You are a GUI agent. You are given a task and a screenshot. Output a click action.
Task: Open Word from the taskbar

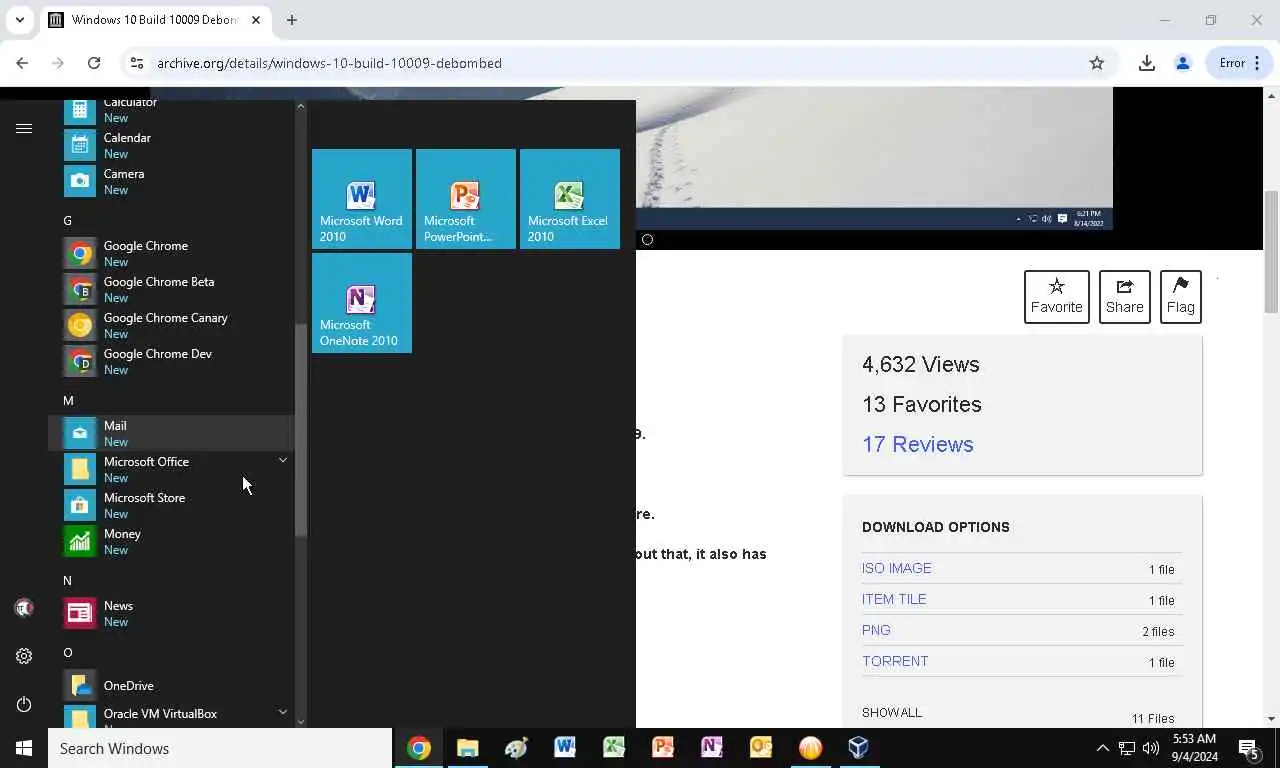pyautogui.click(x=565, y=748)
